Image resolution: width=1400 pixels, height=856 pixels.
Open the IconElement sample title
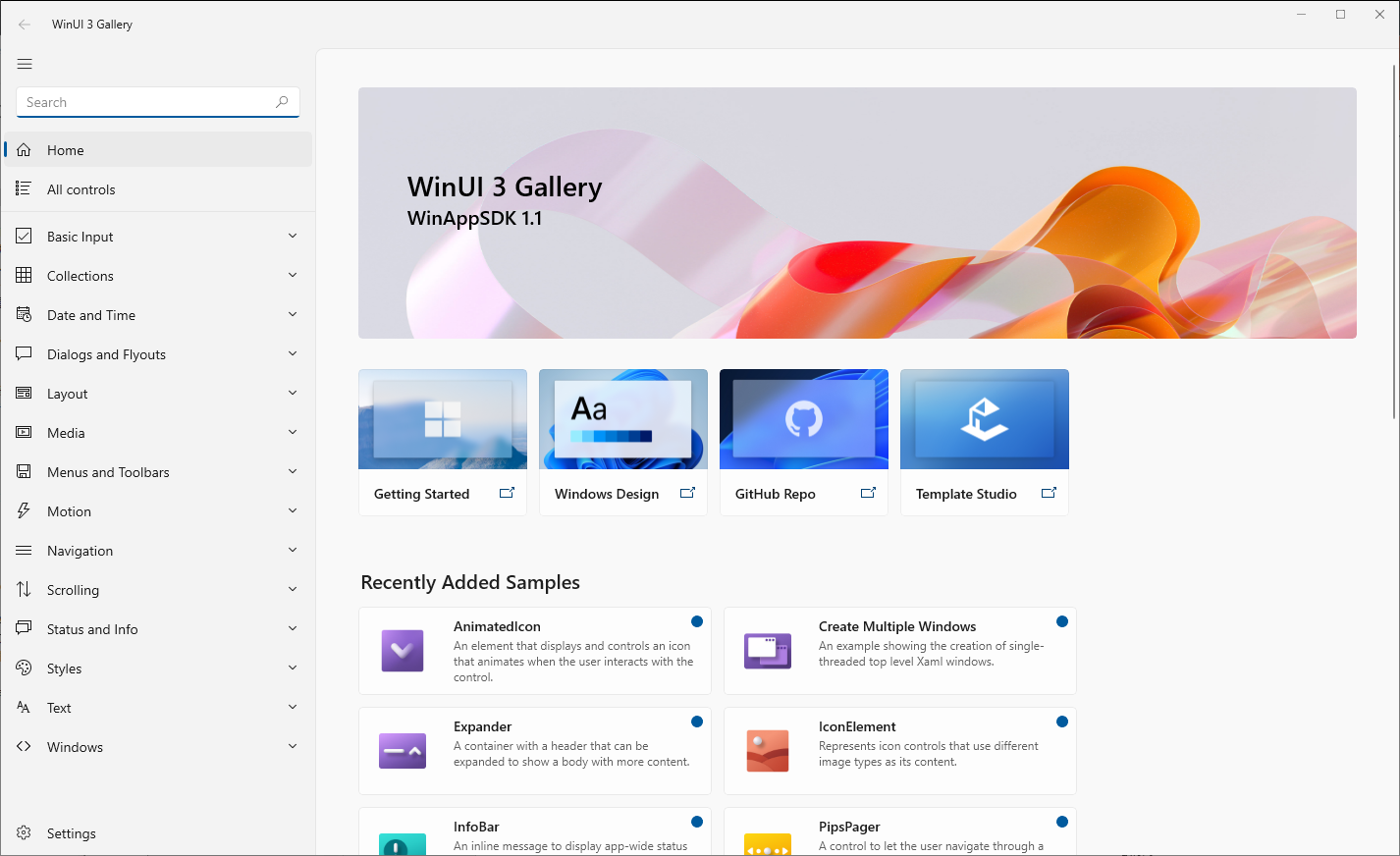pyautogui.click(x=857, y=726)
